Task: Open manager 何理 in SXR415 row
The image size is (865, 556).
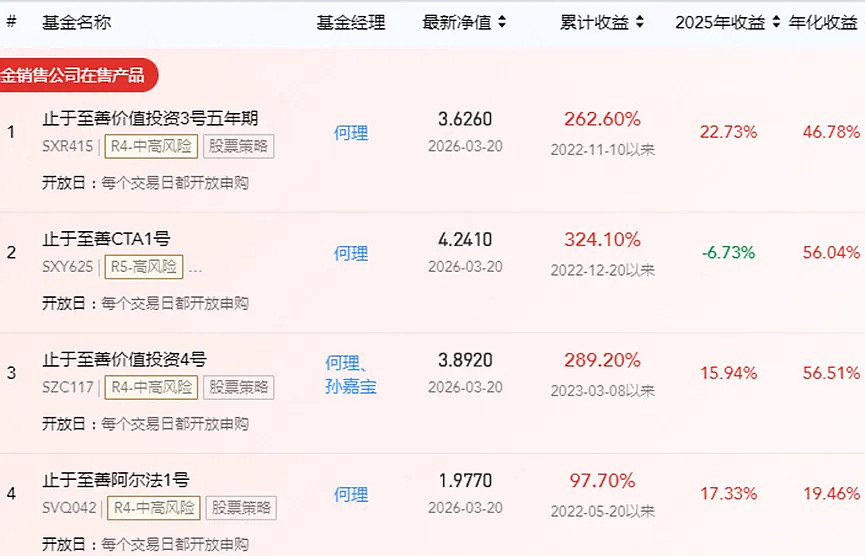Action: [x=351, y=133]
